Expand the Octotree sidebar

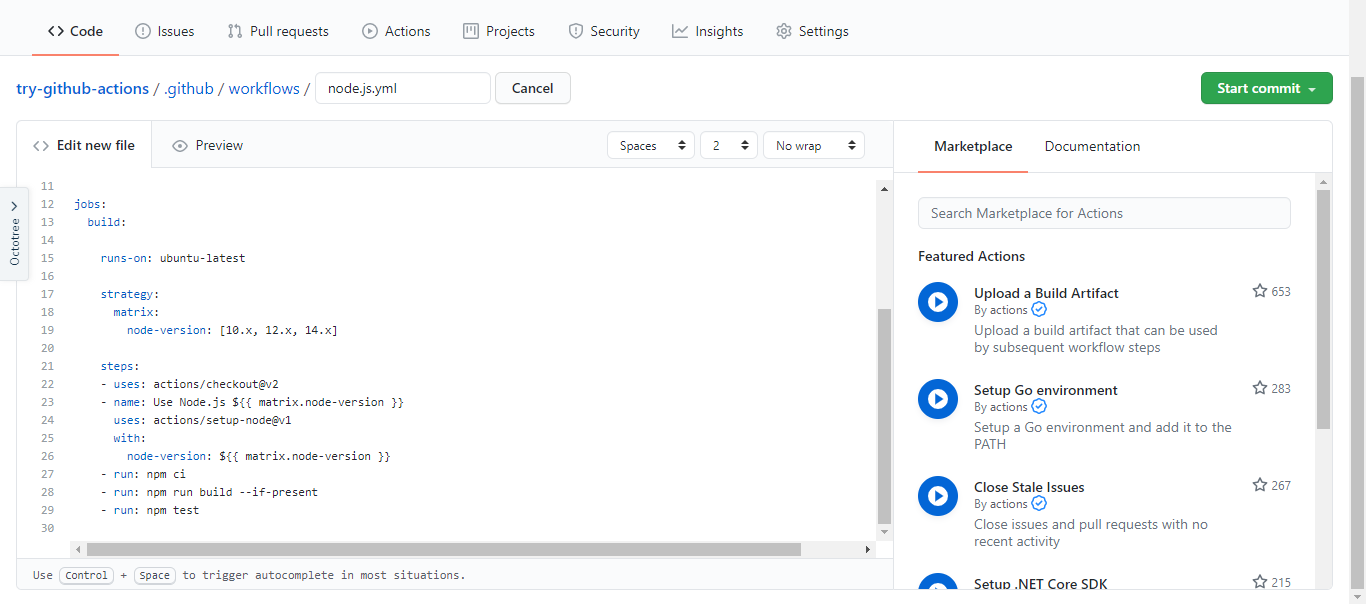(x=14, y=234)
